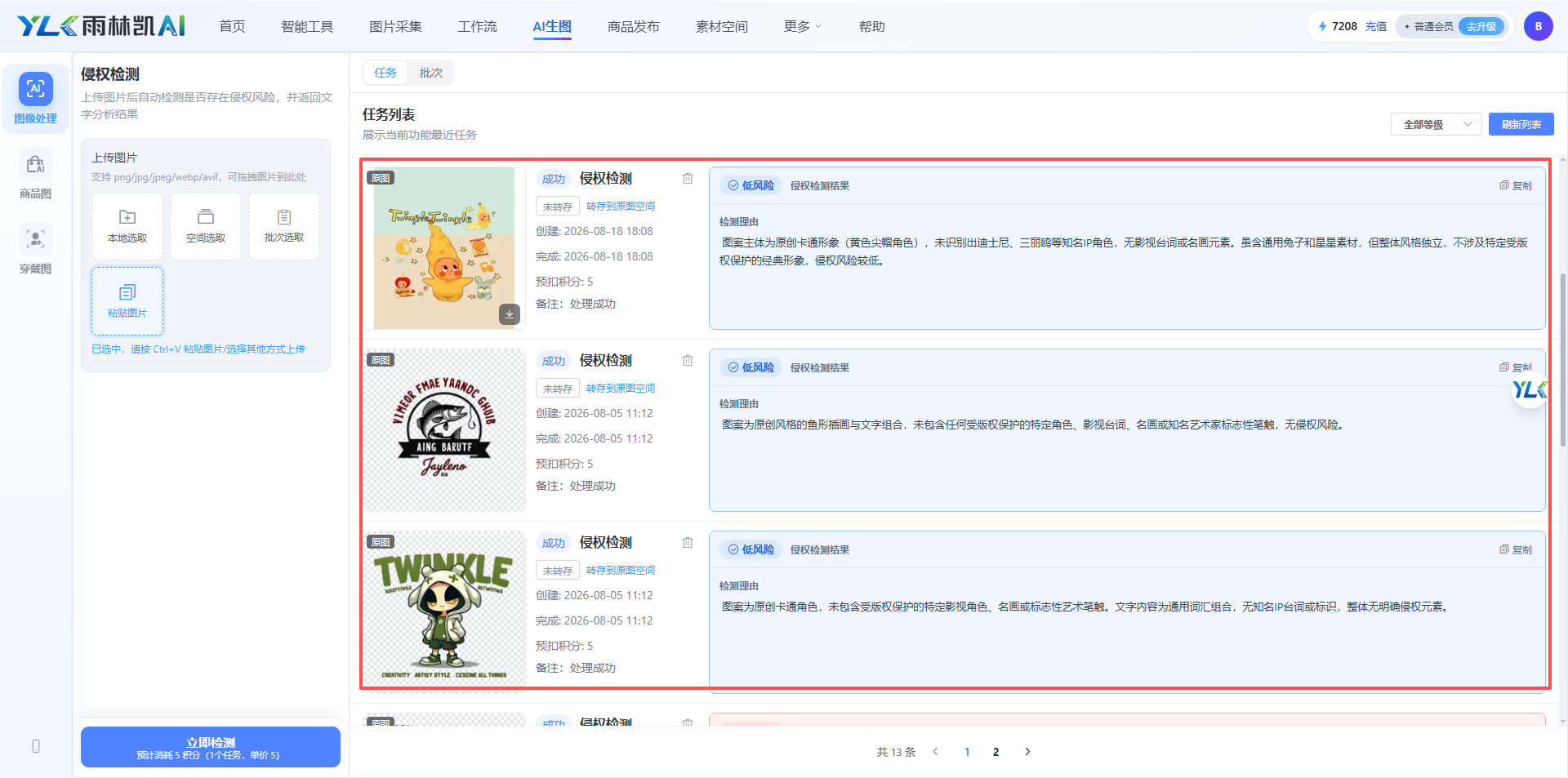
Task: Open the 首页 nav item
Action: pos(232,26)
